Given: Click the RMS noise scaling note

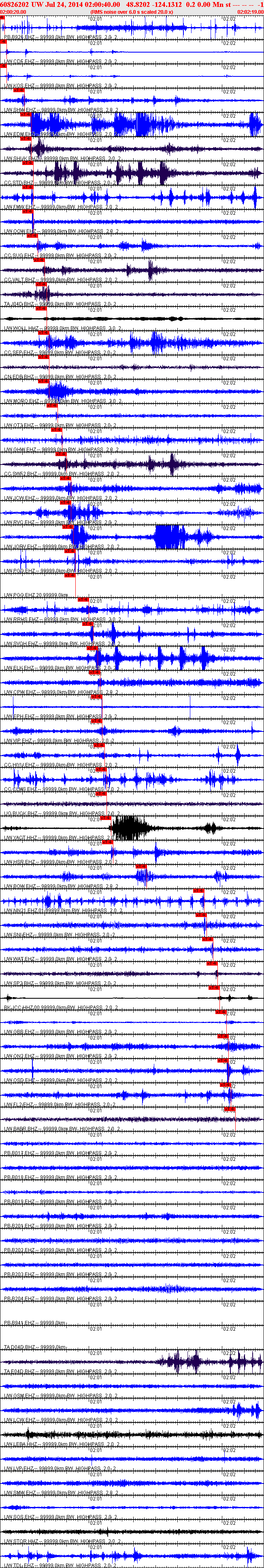Looking at the screenshot, I should coord(131,12).
